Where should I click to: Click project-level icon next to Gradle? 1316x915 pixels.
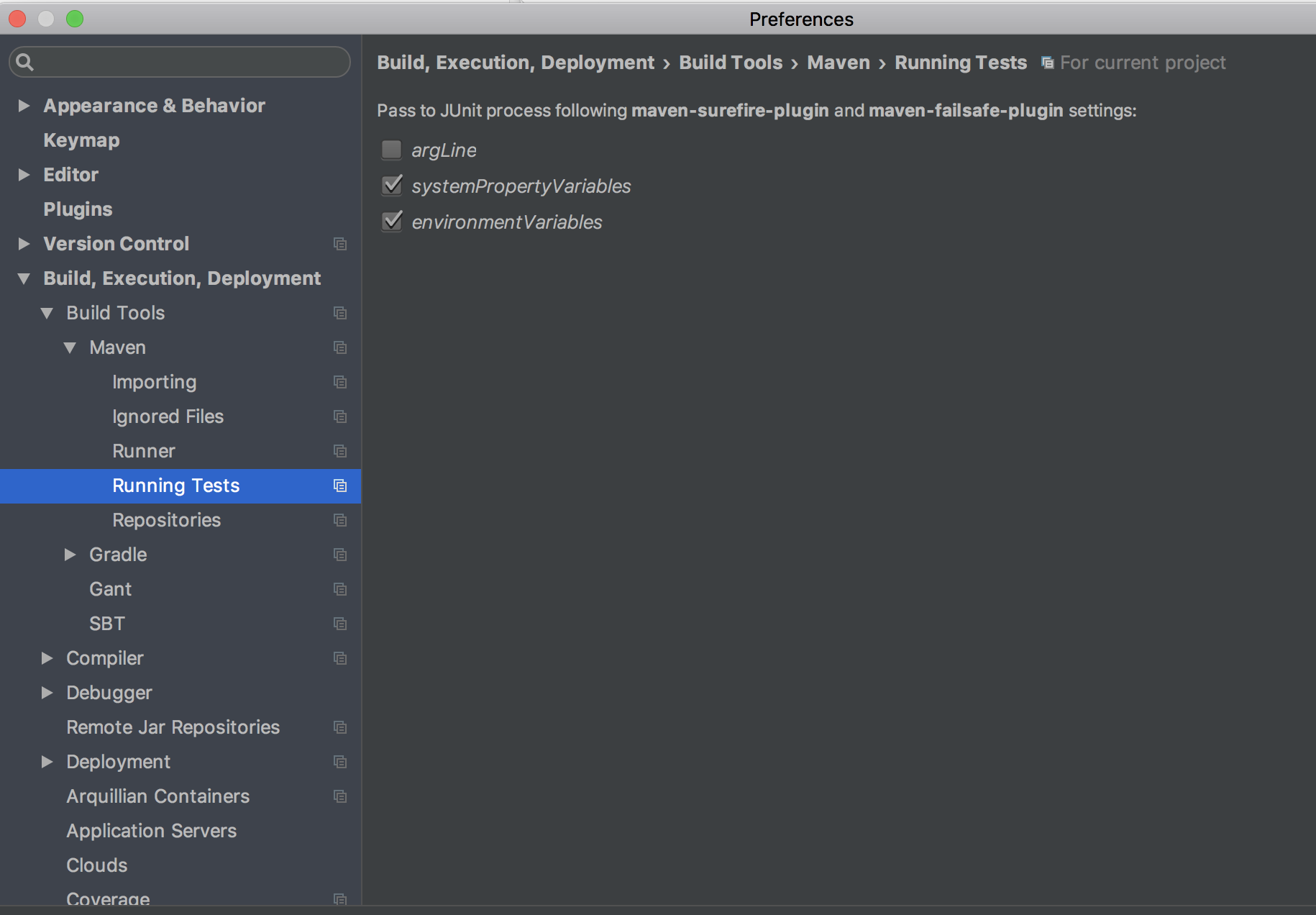tap(340, 555)
